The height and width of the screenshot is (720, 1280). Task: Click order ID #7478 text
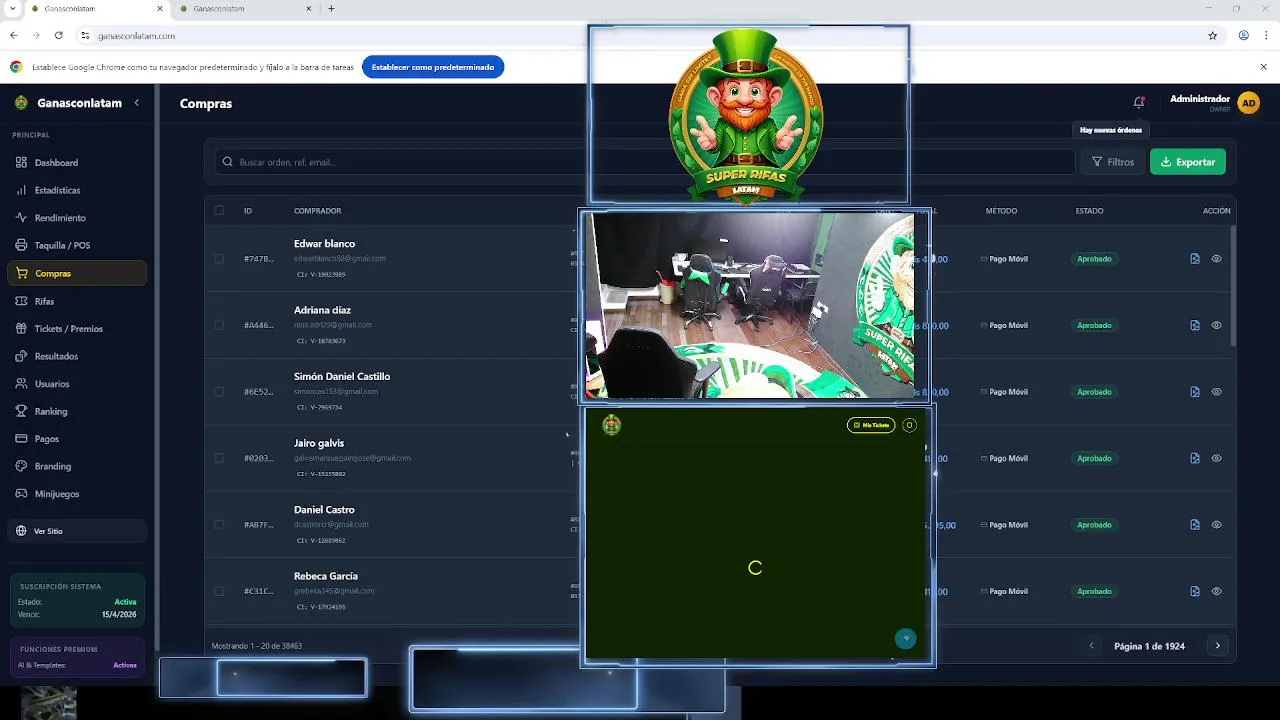pos(258,259)
